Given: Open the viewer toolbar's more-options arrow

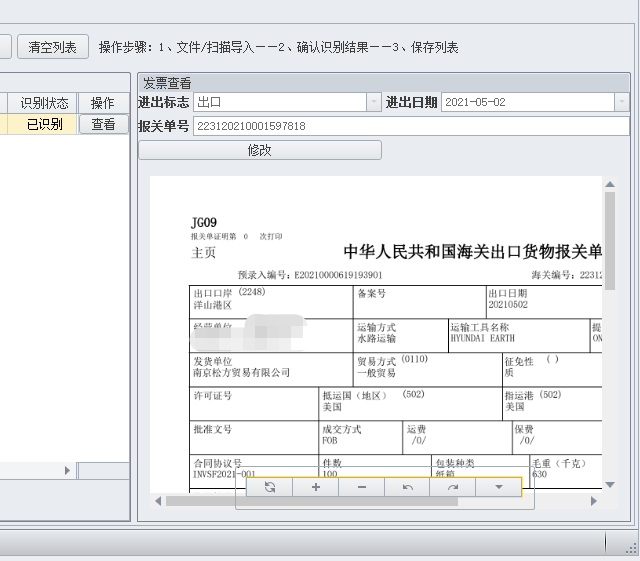Looking at the screenshot, I should [498, 487].
